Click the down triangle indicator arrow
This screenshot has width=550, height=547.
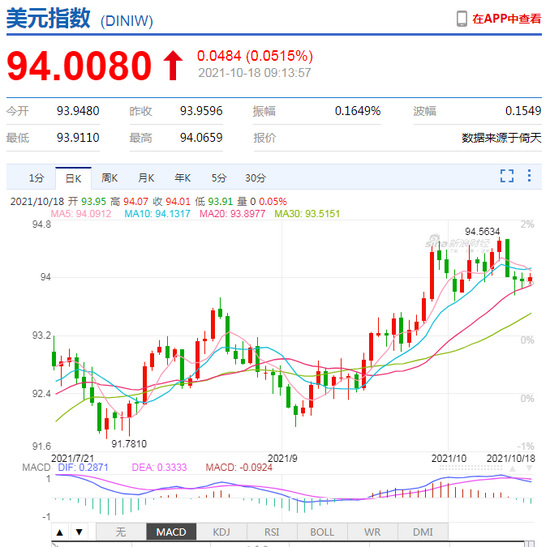tap(79, 532)
